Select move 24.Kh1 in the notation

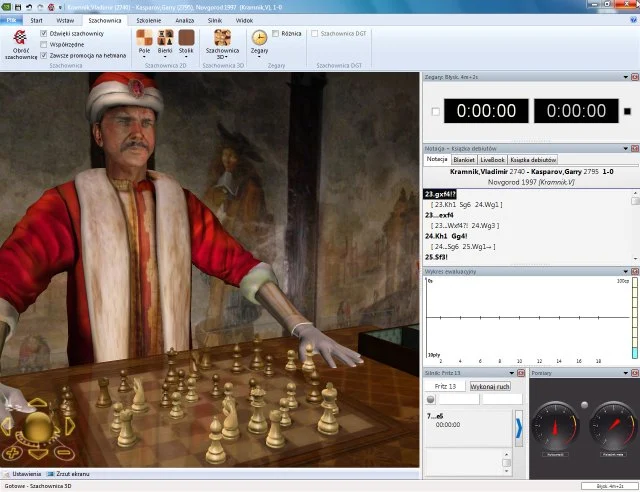[438, 237]
